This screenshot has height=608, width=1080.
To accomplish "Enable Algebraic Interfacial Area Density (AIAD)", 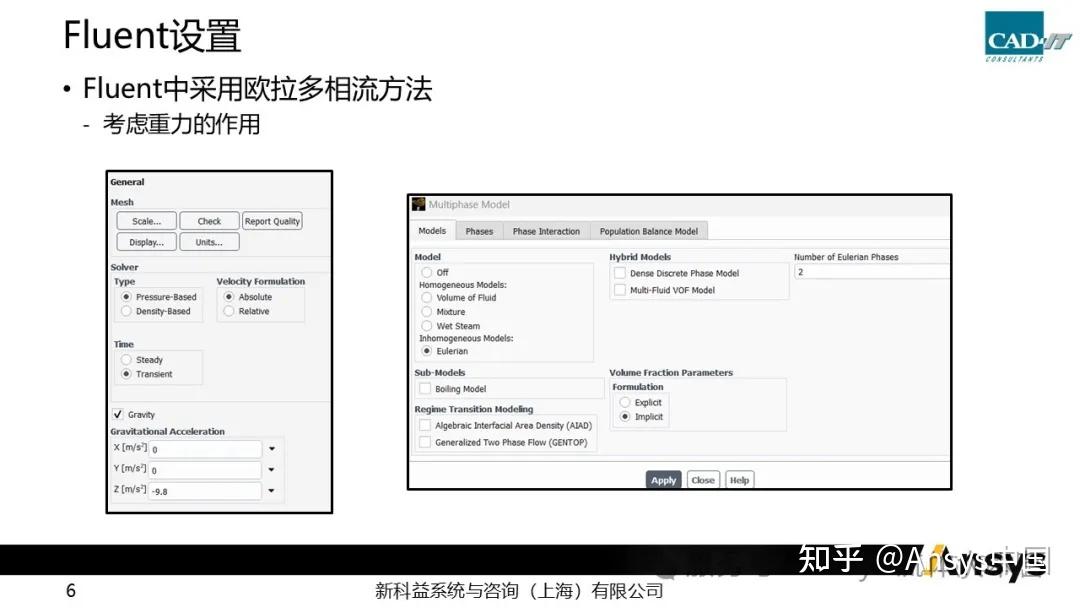I will pyautogui.click(x=425, y=424).
